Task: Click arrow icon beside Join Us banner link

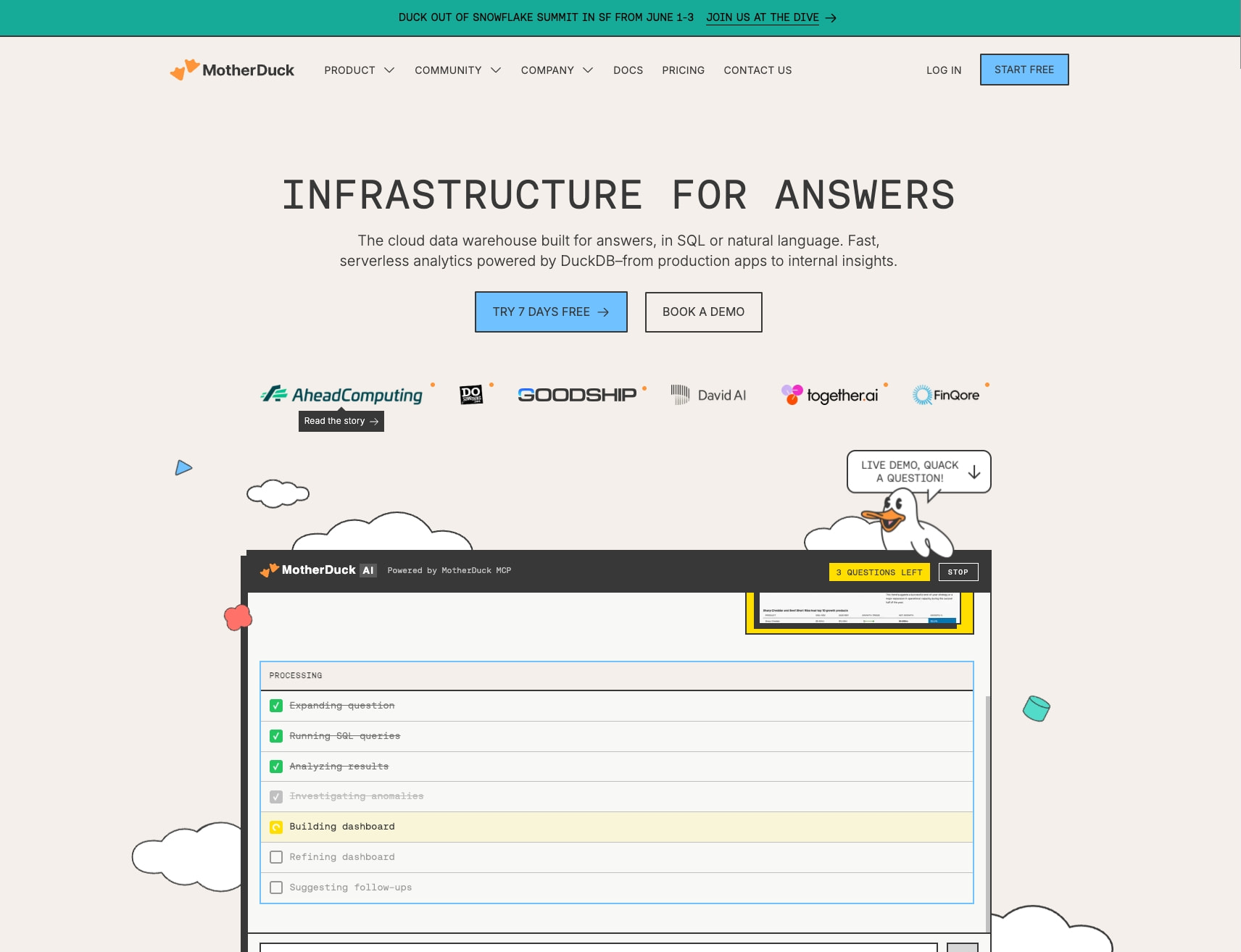Action: coord(831,18)
